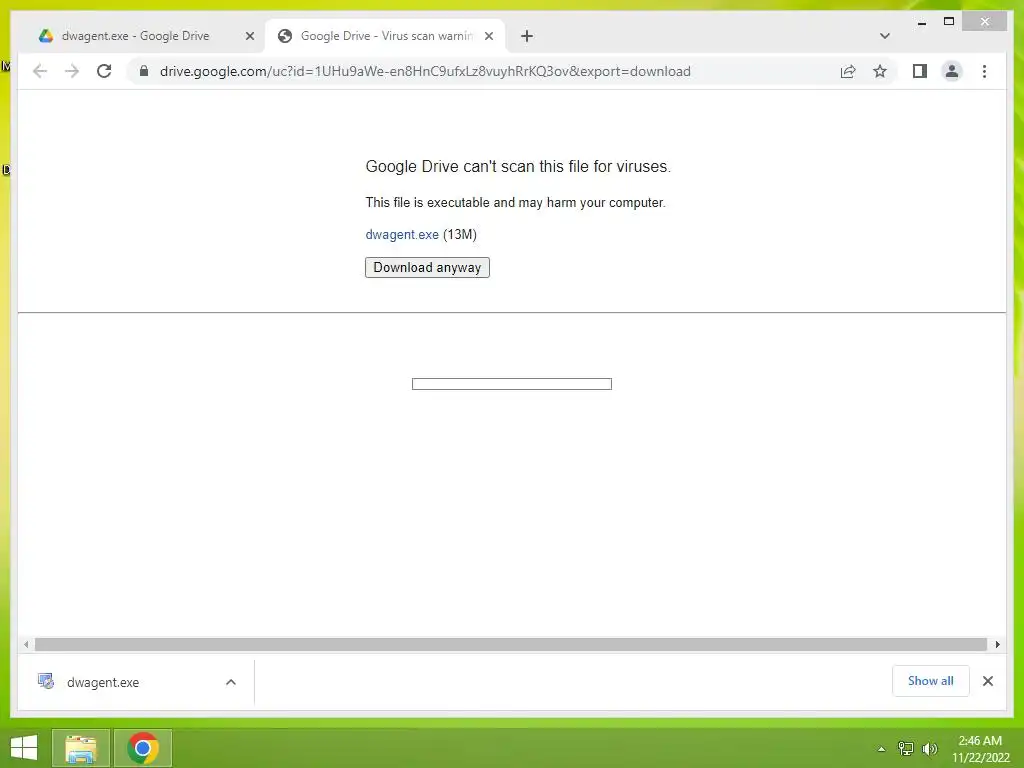
Task: Open the taskbar clock and date
Action: click(x=980, y=749)
